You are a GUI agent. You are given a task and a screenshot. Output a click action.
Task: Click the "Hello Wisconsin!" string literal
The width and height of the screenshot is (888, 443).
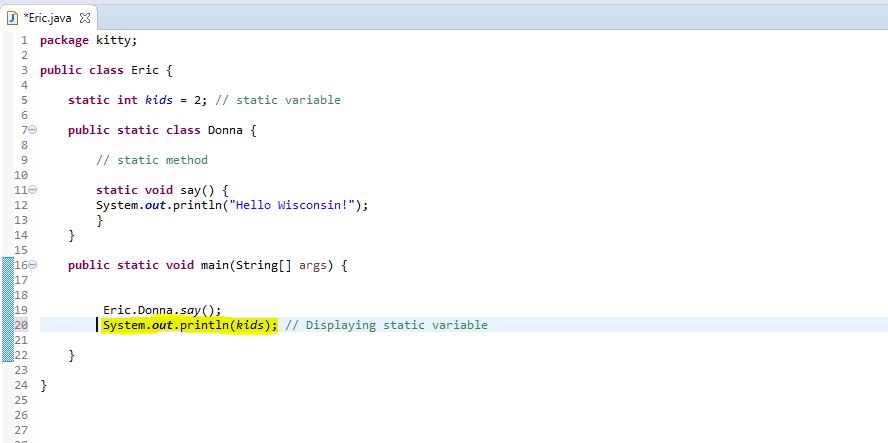coord(292,205)
